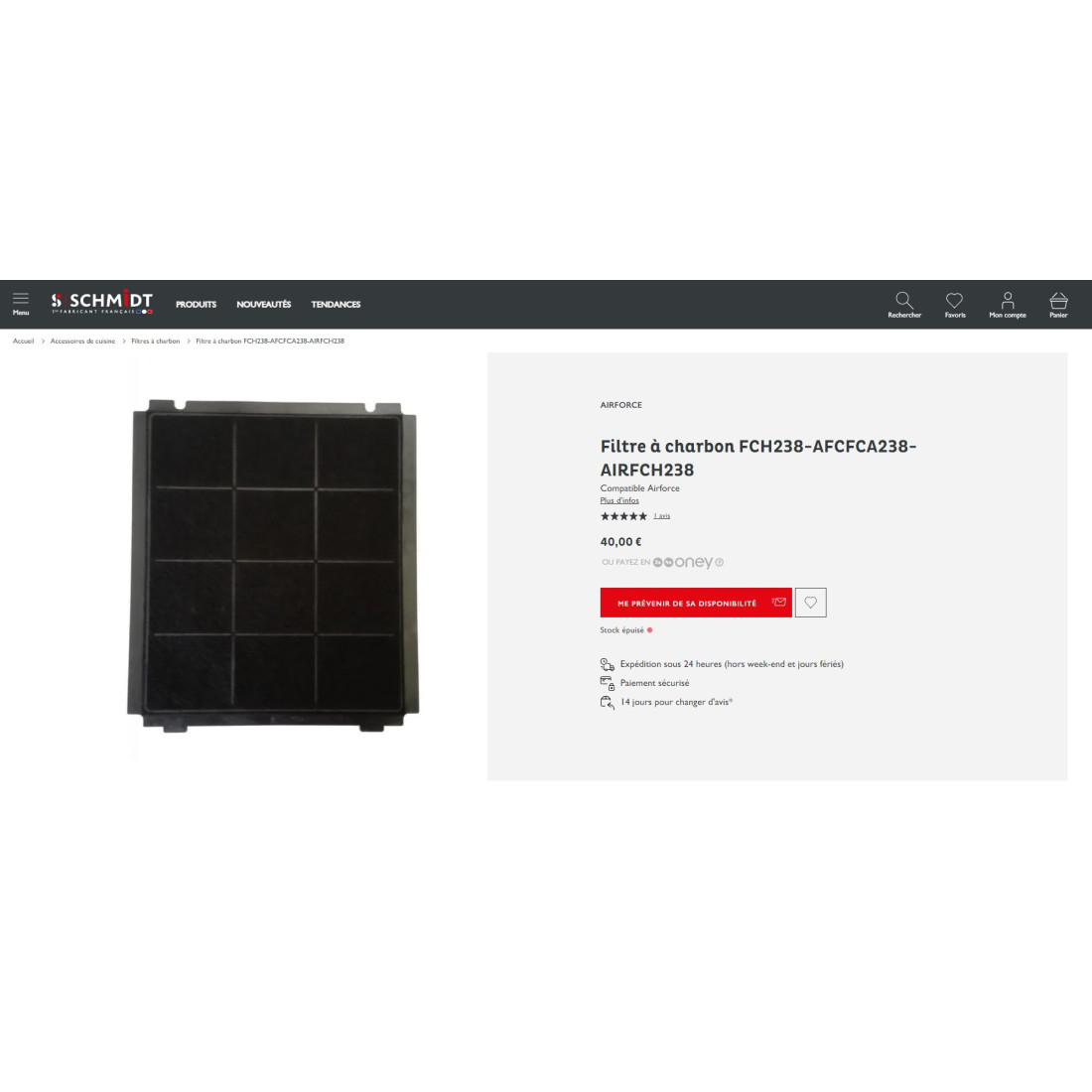Click the Oney info question mark icon
Screen dimensions: 1092x1092
720,562
